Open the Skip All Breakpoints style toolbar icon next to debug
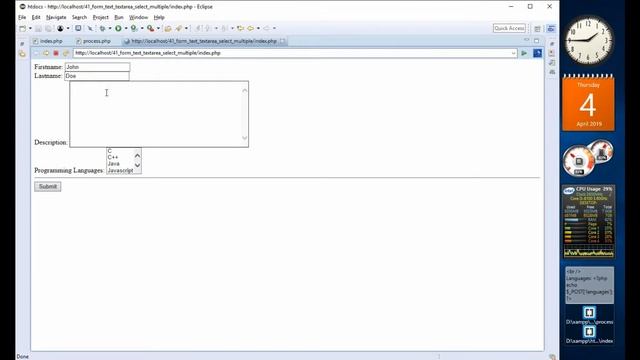The width and height of the screenshot is (640, 360). coord(90,29)
